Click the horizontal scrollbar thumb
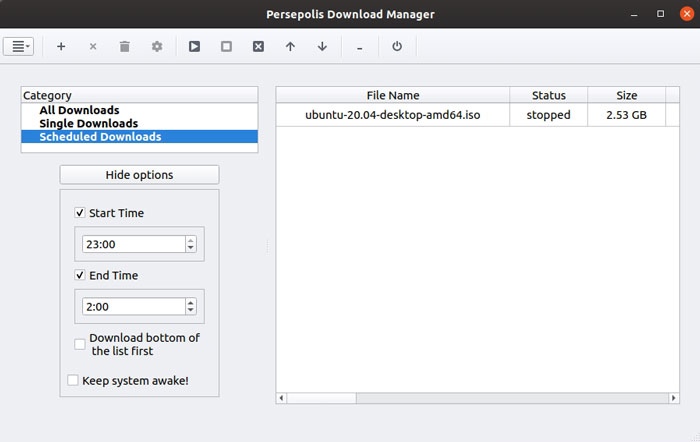The image size is (700, 442). point(321,398)
